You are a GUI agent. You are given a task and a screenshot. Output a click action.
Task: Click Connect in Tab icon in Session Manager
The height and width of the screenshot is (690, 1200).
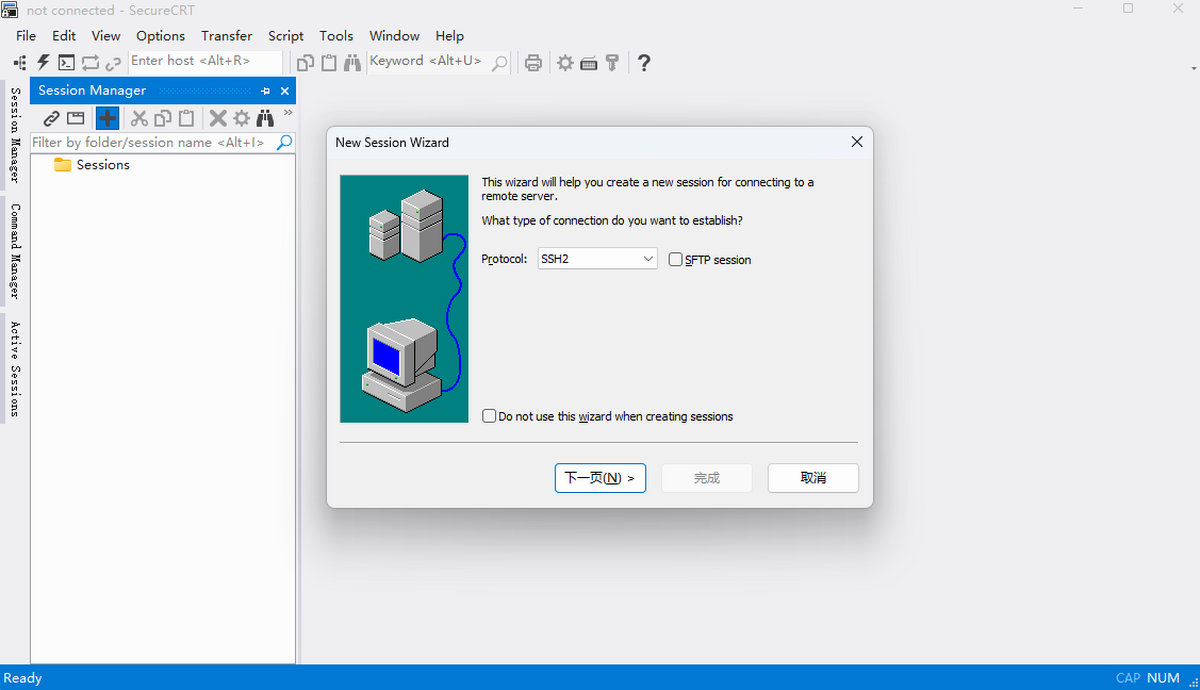pos(75,118)
